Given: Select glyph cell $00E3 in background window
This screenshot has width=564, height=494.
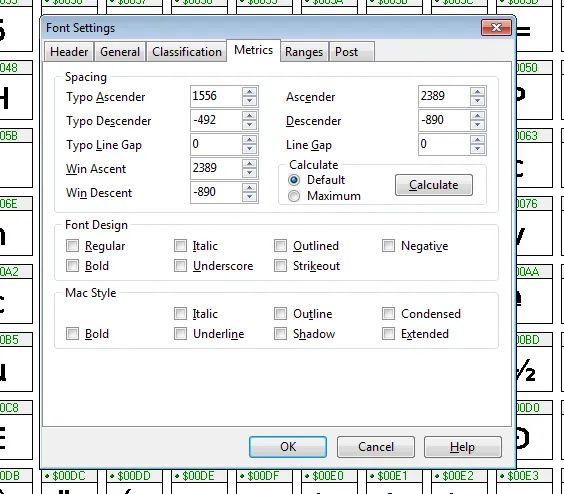Looking at the screenshot, I should pos(524,482).
